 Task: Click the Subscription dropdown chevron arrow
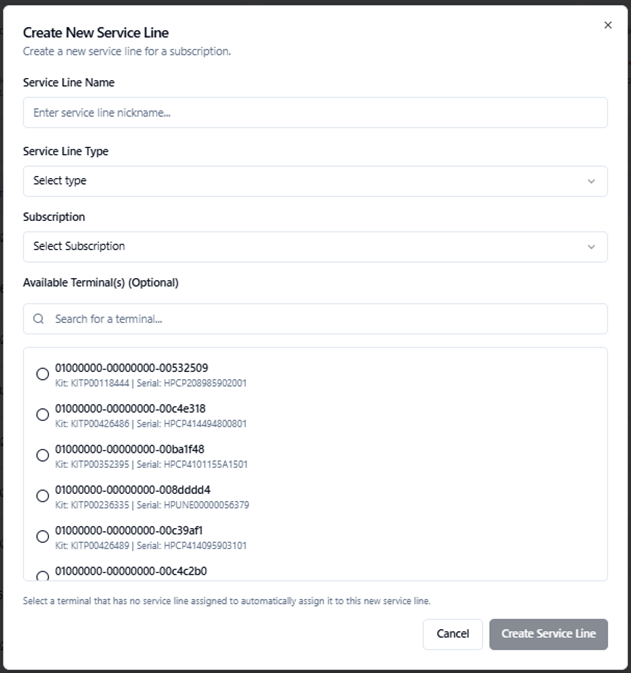(x=591, y=247)
